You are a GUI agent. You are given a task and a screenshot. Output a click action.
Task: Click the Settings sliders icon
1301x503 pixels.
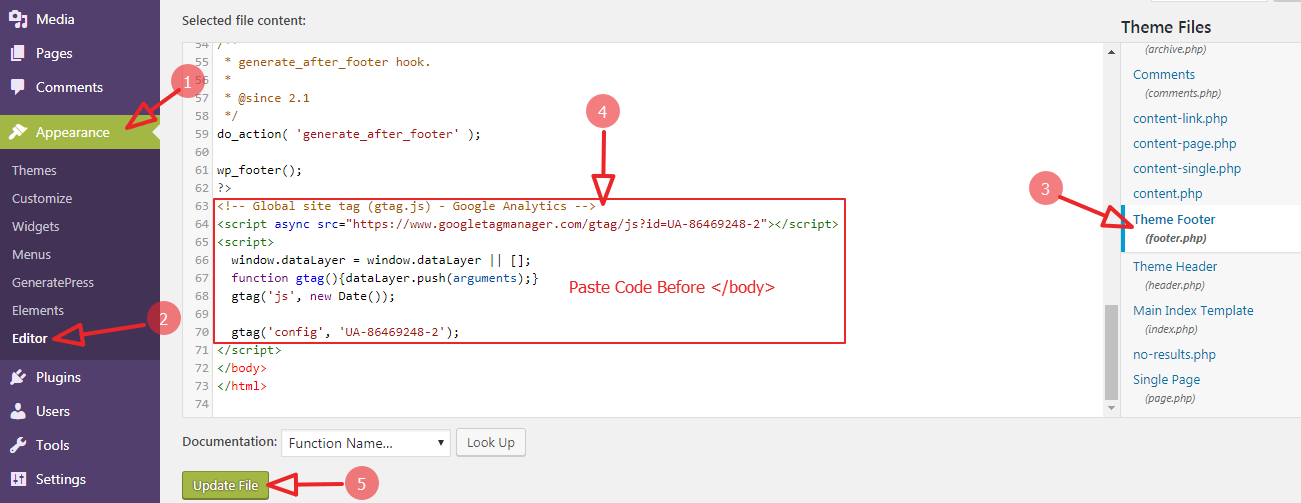18,479
